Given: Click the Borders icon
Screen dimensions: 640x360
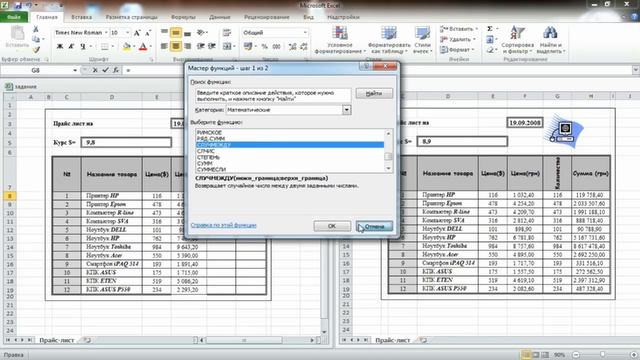Looking at the screenshot, I should click(104, 47).
